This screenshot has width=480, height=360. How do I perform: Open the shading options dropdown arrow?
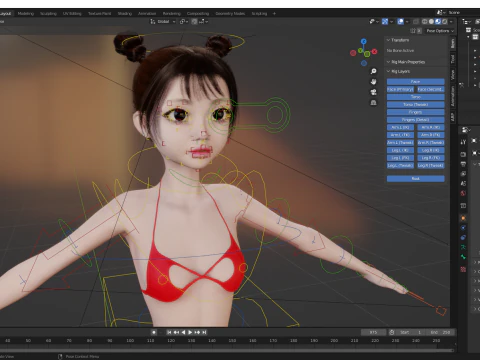(451, 22)
